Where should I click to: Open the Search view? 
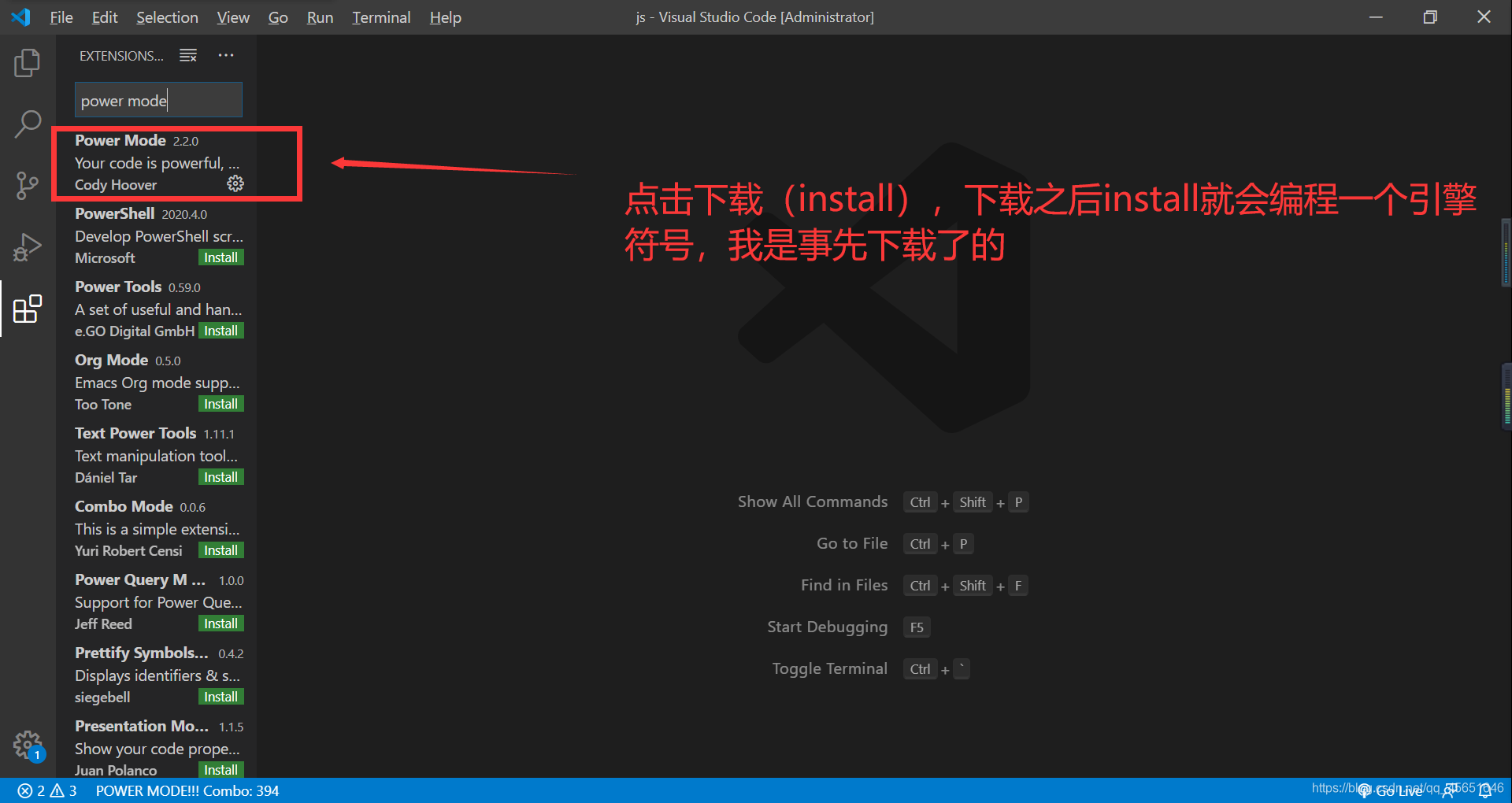[28, 124]
